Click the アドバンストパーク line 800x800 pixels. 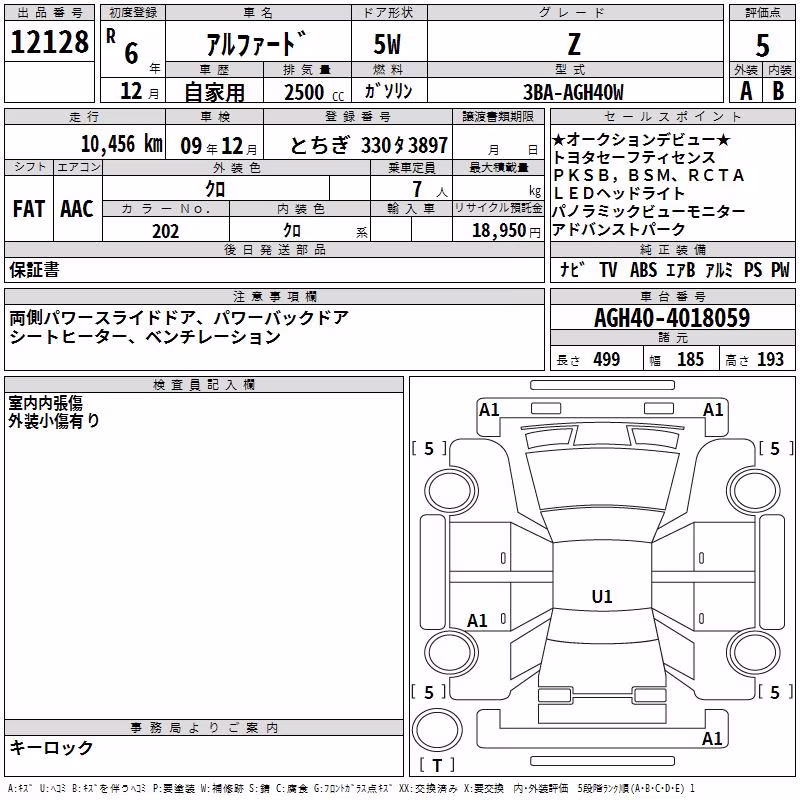tap(618, 229)
